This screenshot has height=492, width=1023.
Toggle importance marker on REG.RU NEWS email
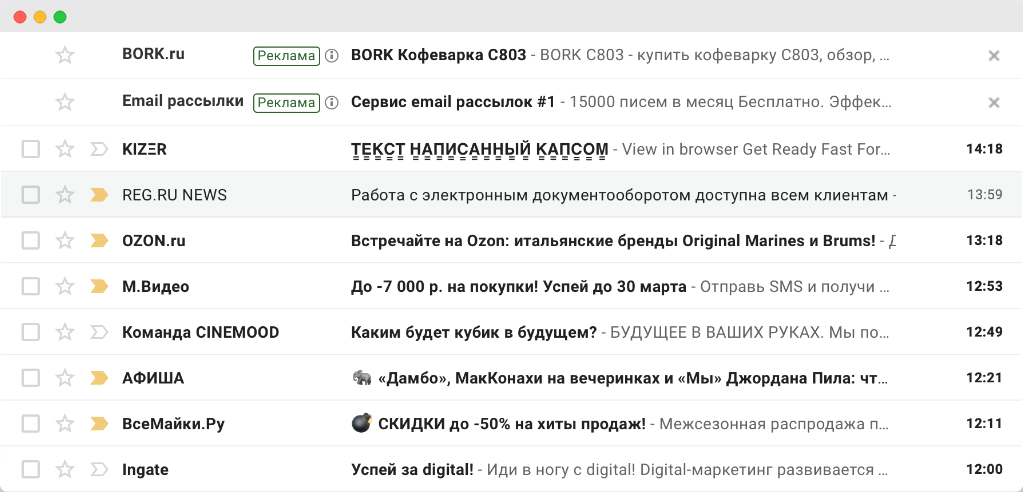(x=99, y=194)
